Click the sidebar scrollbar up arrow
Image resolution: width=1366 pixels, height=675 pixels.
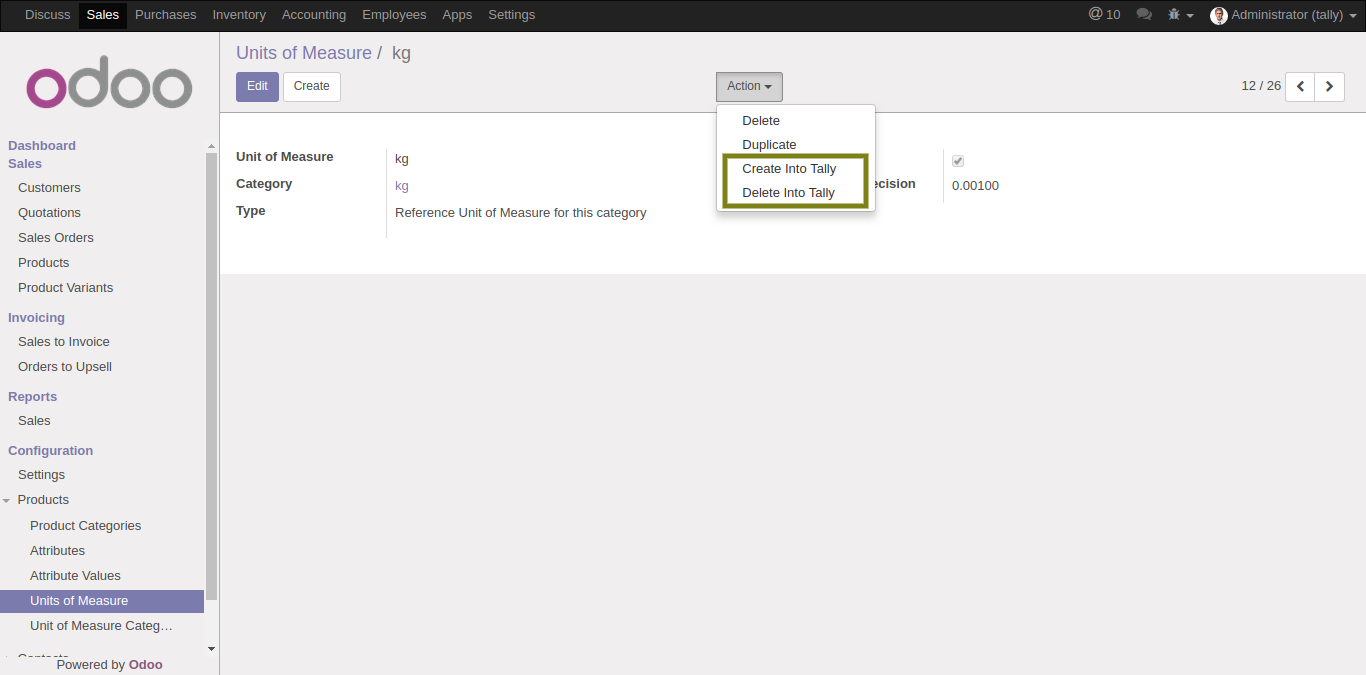click(211, 146)
